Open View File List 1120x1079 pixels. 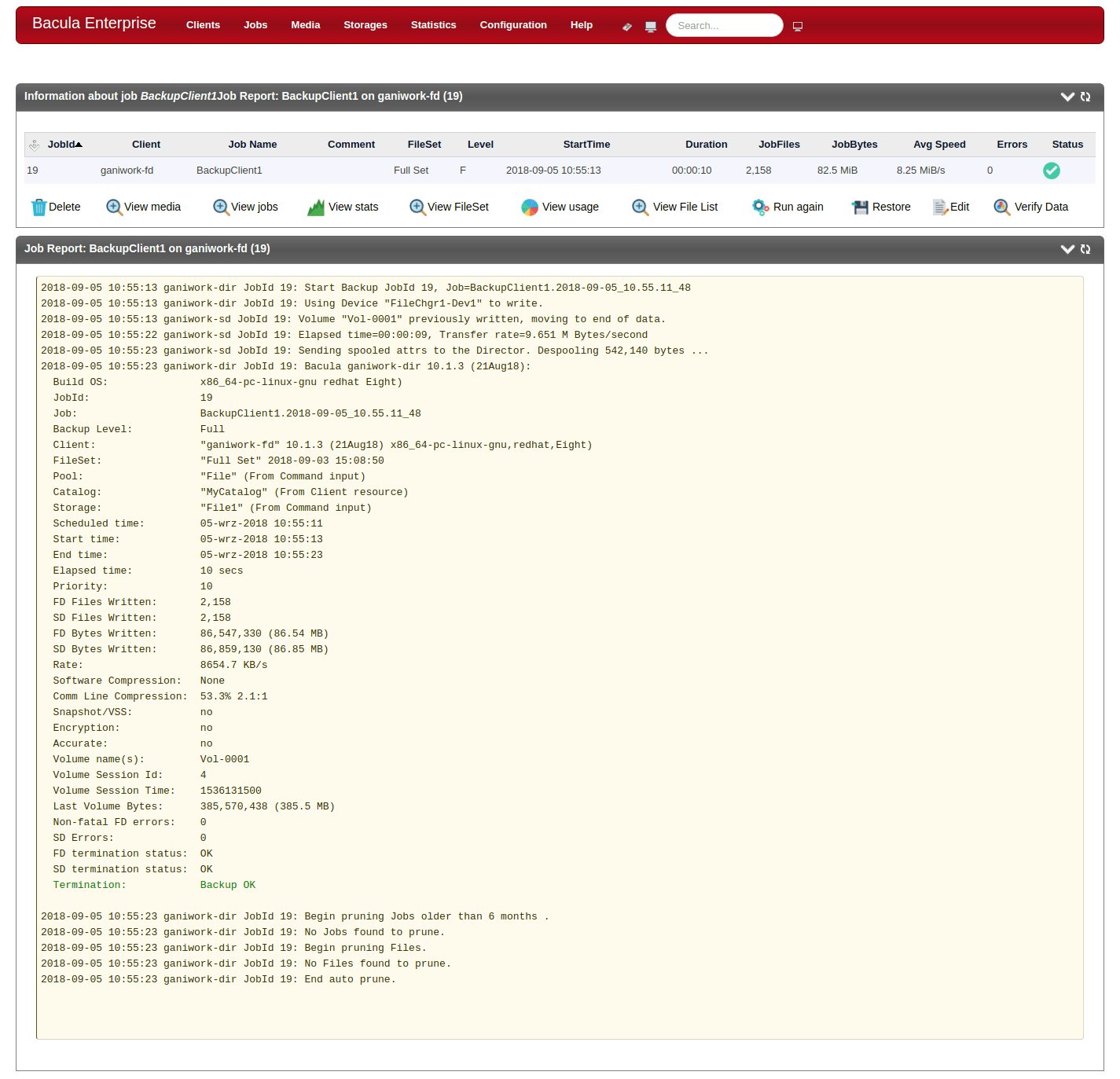click(675, 207)
